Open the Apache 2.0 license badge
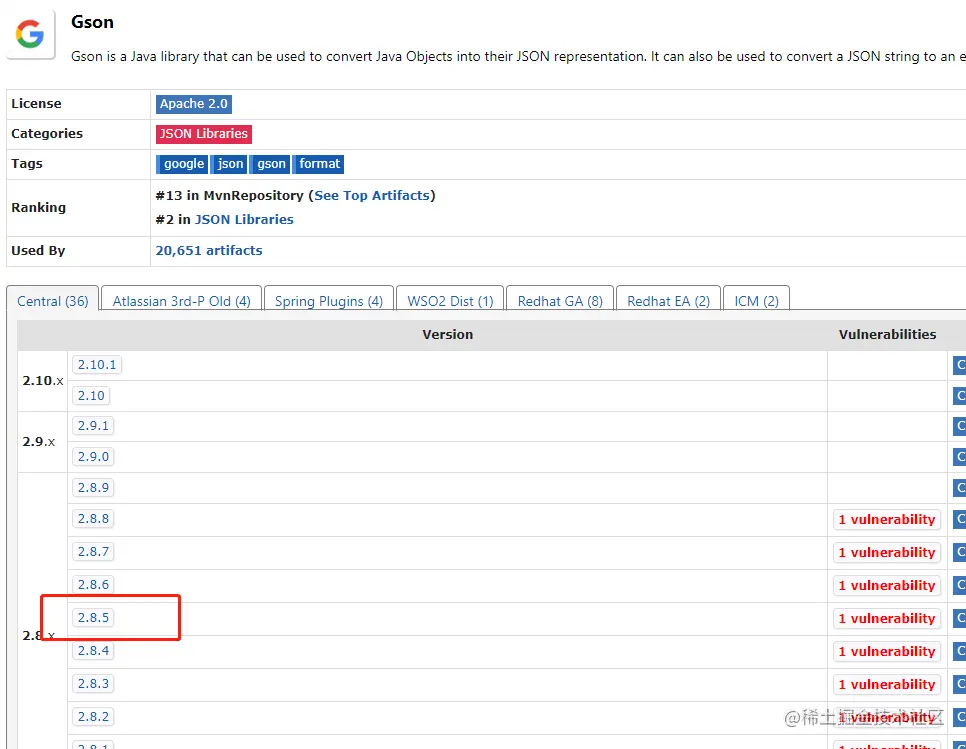 (193, 104)
